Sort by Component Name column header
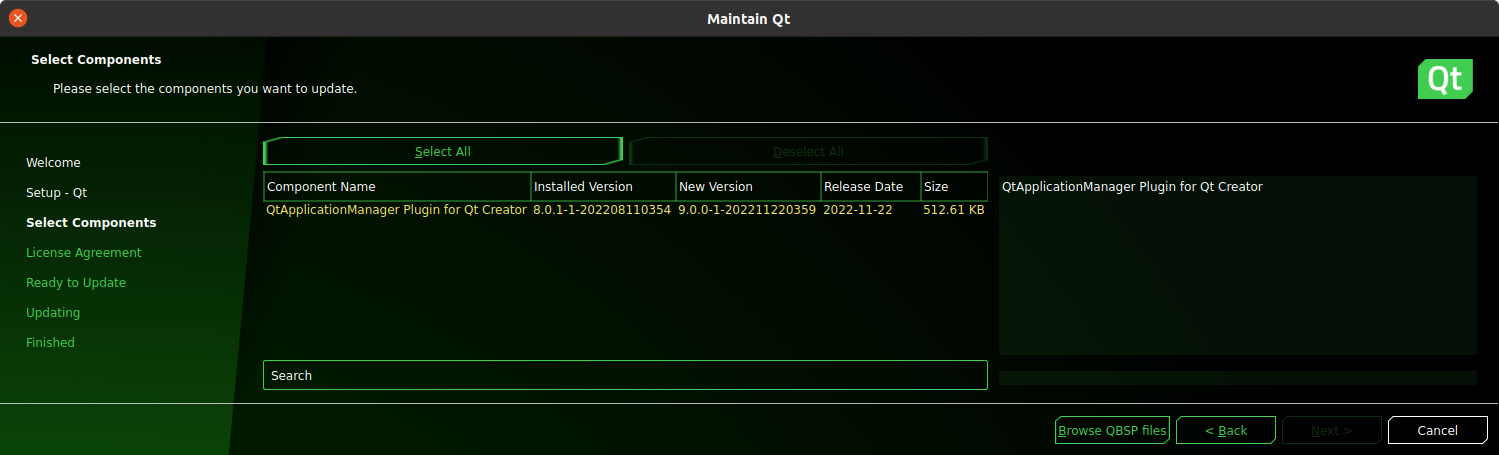 pos(397,187)
